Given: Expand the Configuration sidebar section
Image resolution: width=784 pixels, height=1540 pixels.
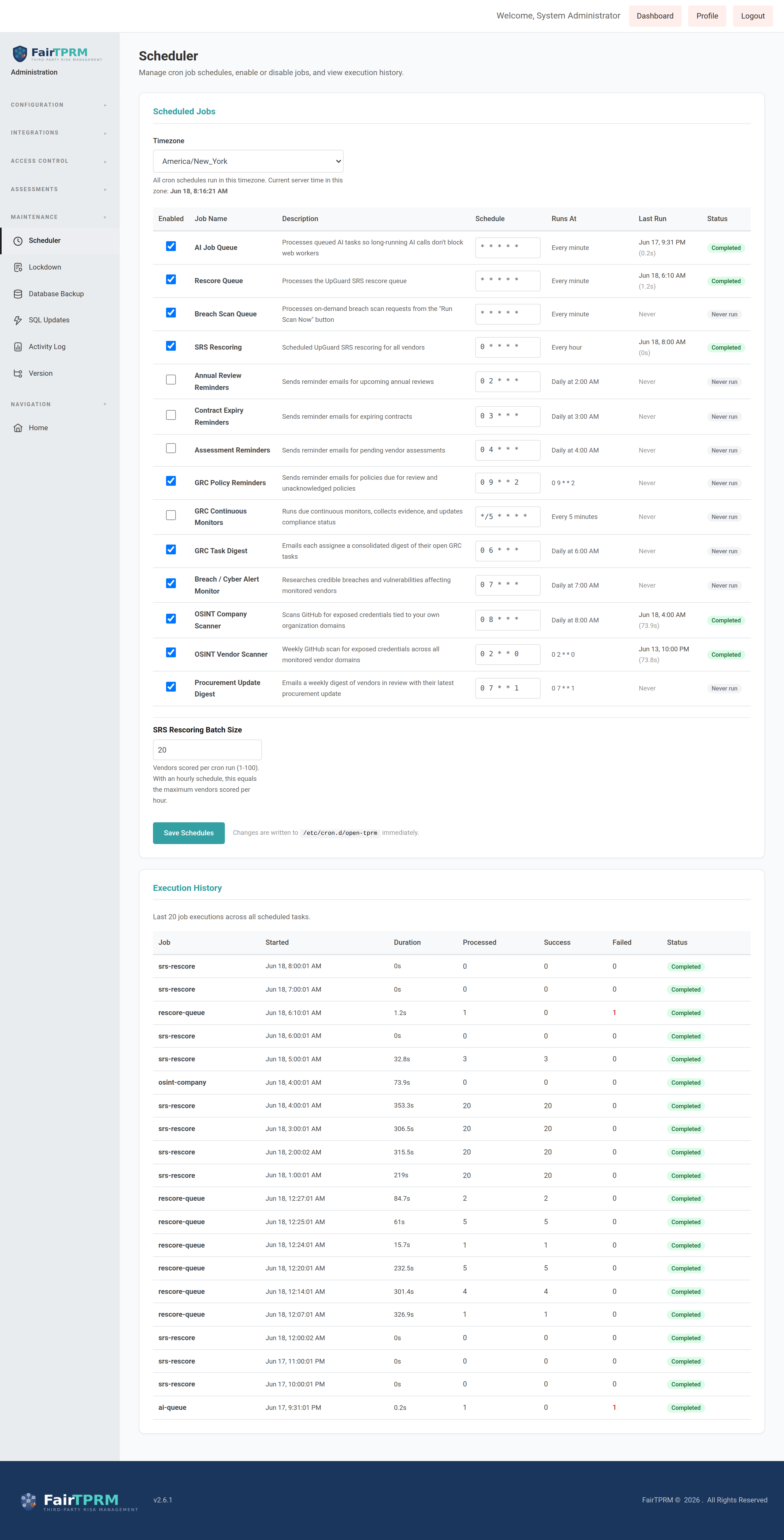Looking at the screenshot, I should click(x=59, y=105).
